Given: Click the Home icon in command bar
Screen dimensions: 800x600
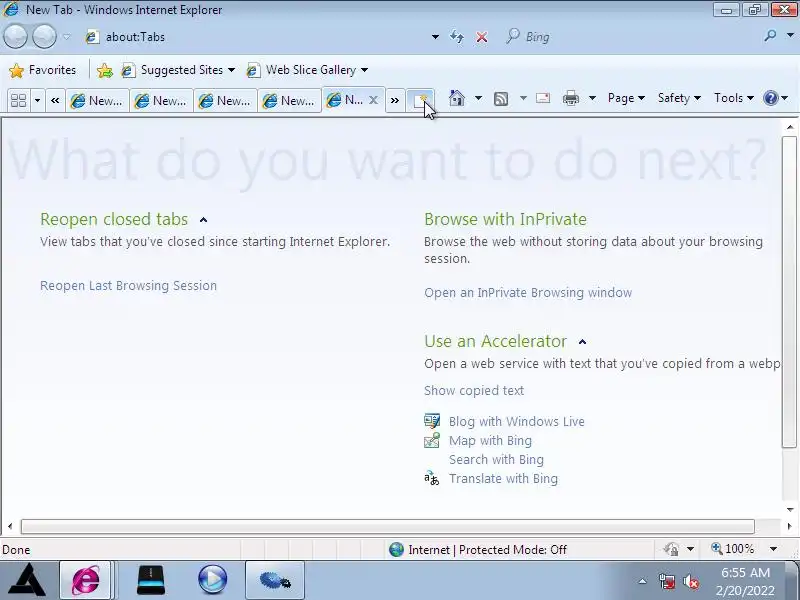Looking at the screenshot, I should tap(457, 98).
